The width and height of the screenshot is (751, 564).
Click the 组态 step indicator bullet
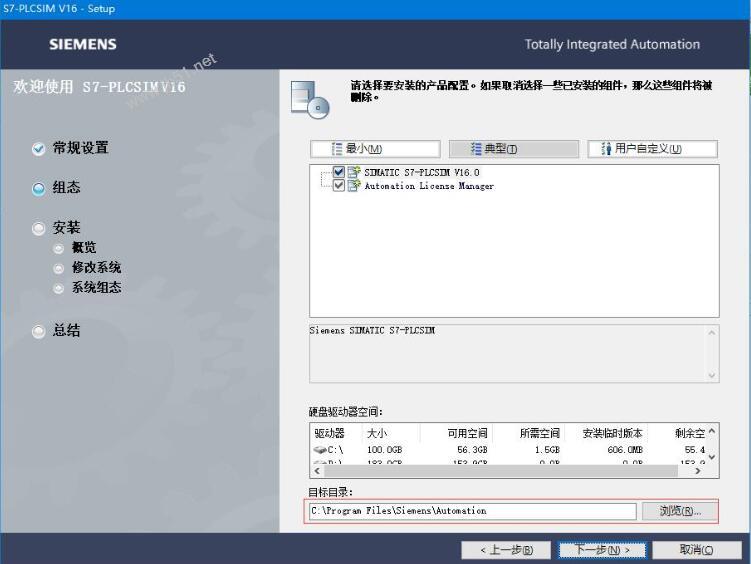pyautogui.click(x=38, y=189)
